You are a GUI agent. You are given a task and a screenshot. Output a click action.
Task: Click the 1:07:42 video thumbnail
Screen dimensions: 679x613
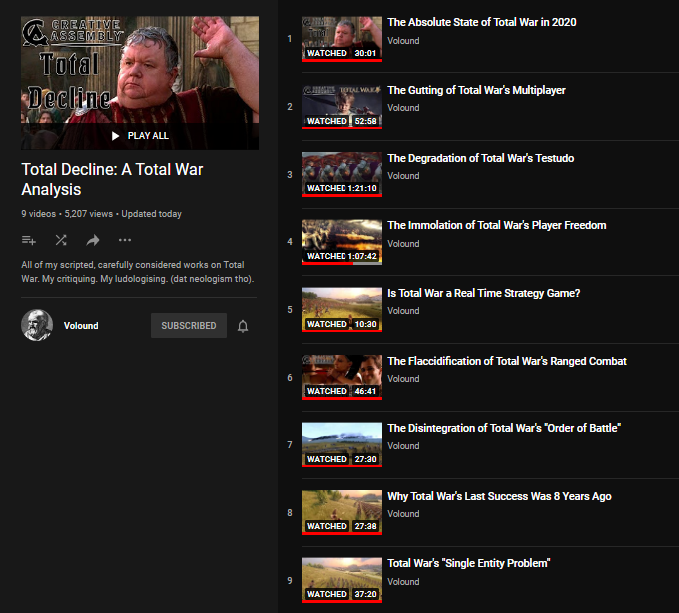pos(342,242)
